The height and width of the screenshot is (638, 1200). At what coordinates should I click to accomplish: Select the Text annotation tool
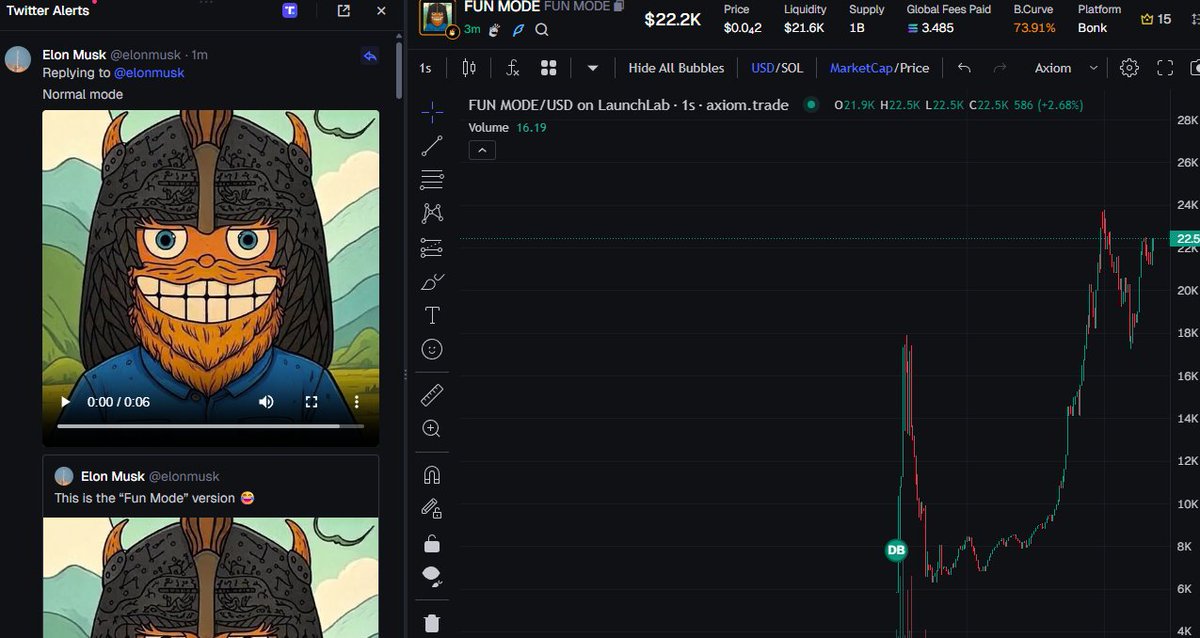click(432, 316)
